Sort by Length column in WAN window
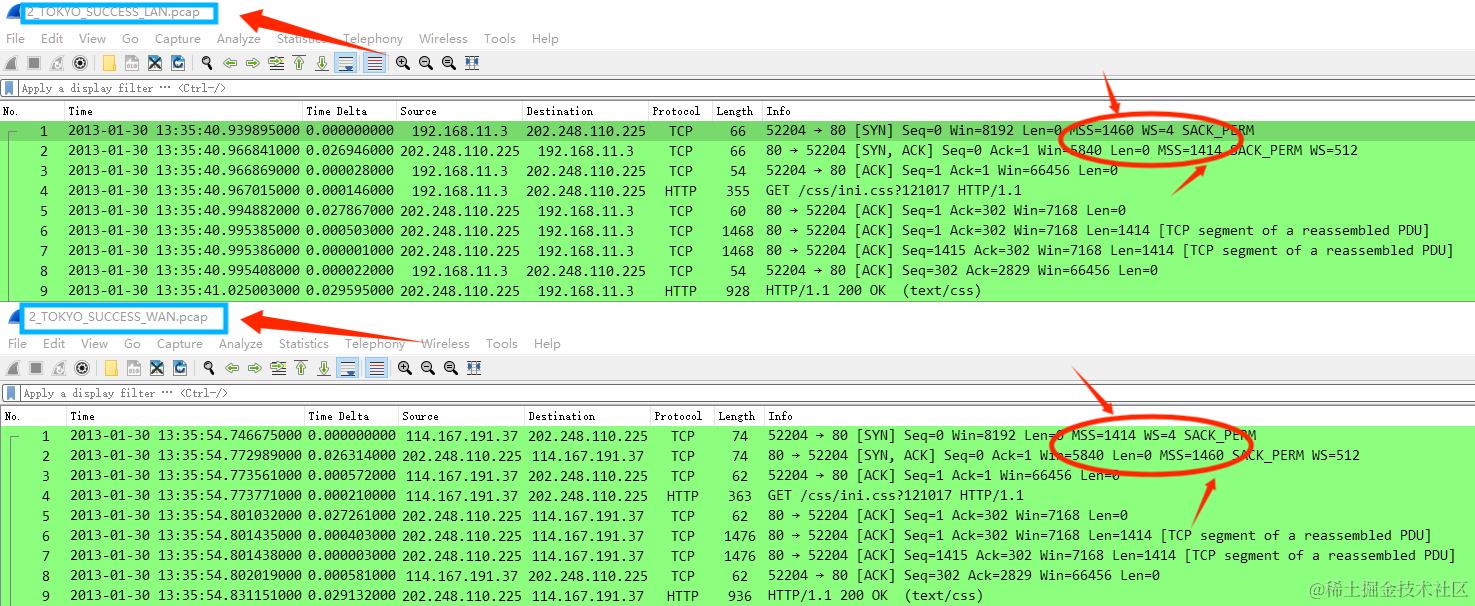This screenshot has height=606, width=1475. (737, 416)
